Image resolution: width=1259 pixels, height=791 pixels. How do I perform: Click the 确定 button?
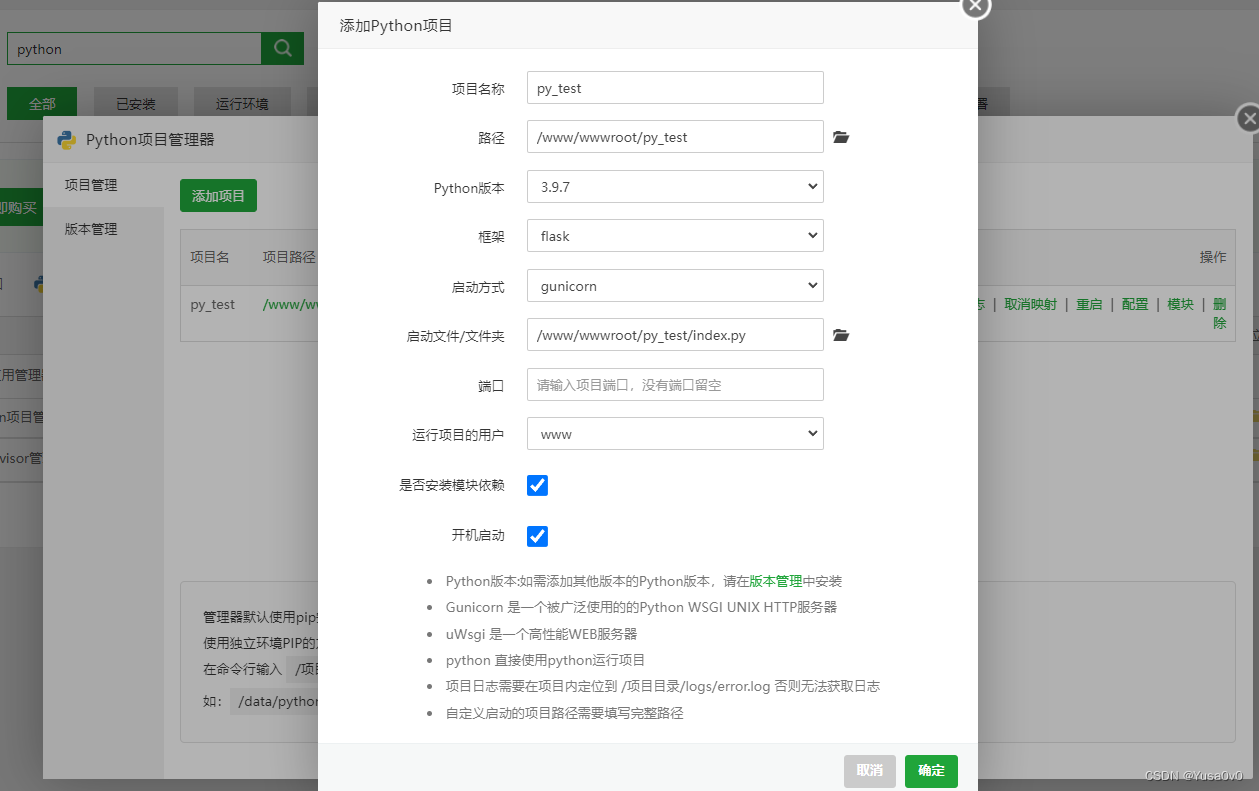931,771
